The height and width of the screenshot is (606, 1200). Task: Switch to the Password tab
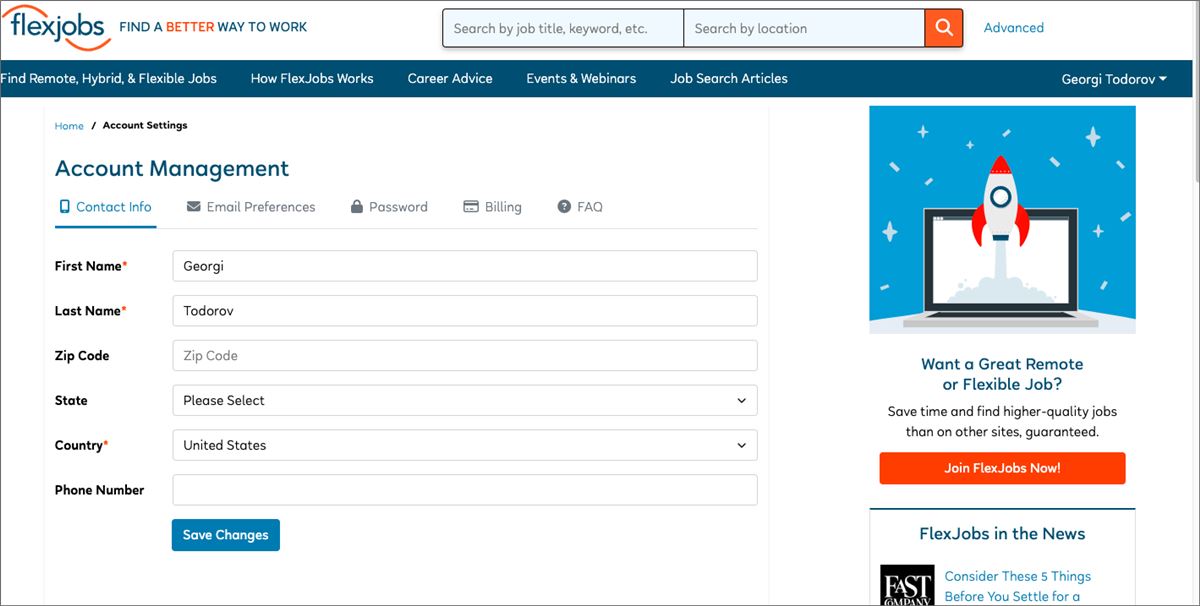(389, 207)
